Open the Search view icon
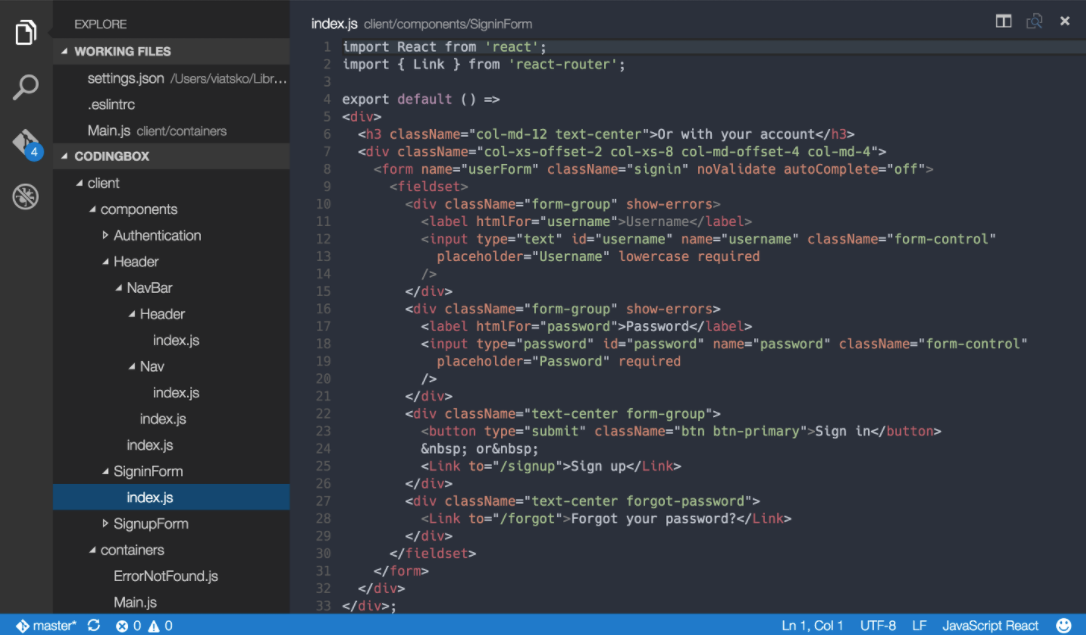Viewport: 1086px width, 635px height. point(26,87)
